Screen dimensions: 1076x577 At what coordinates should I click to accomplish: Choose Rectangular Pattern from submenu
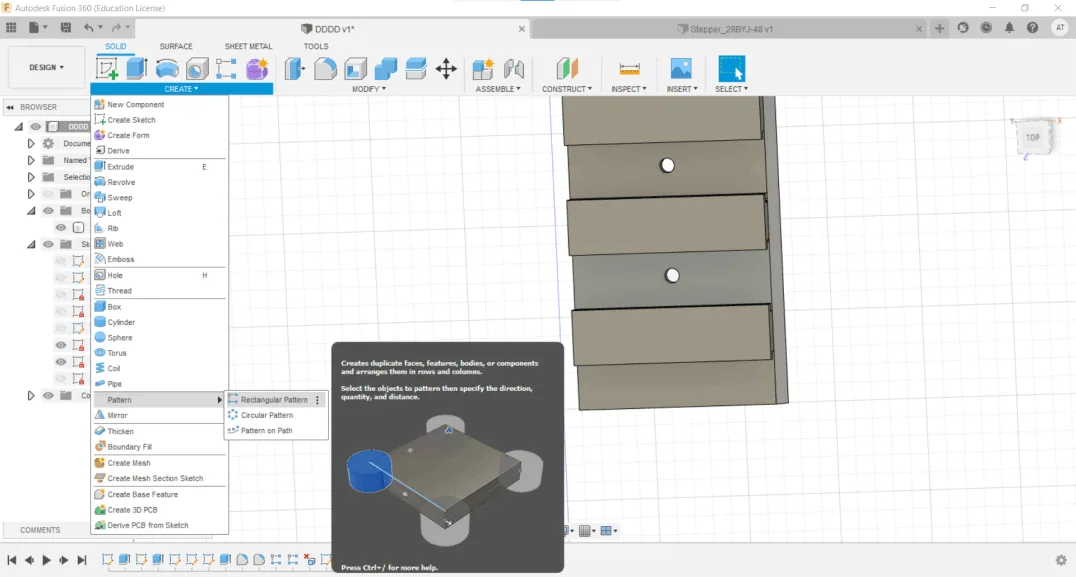coord(276,399)
